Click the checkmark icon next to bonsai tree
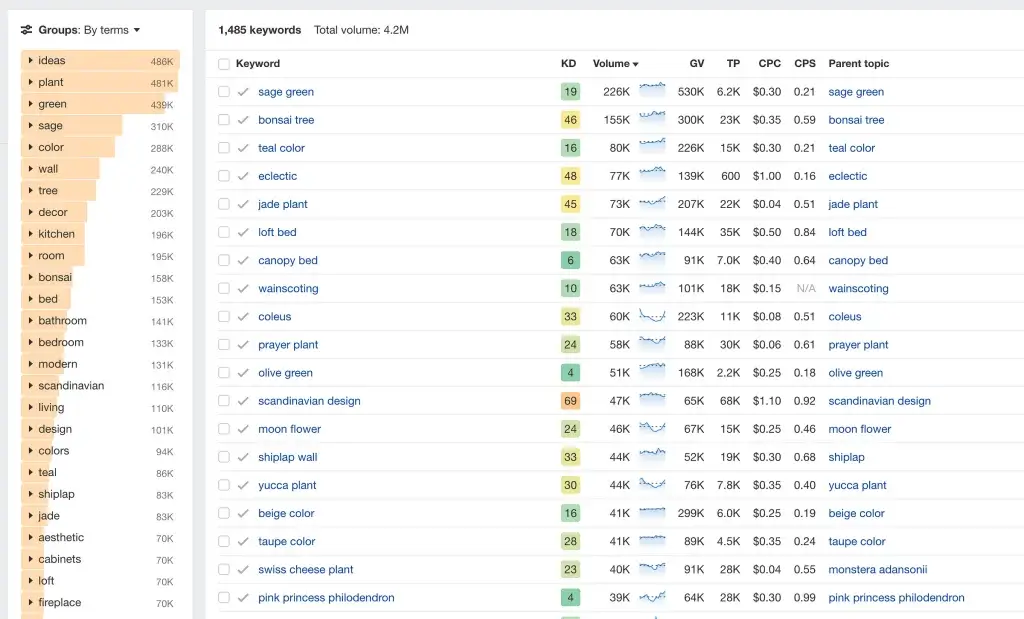 pyautogui.click(x=243, y=120)
